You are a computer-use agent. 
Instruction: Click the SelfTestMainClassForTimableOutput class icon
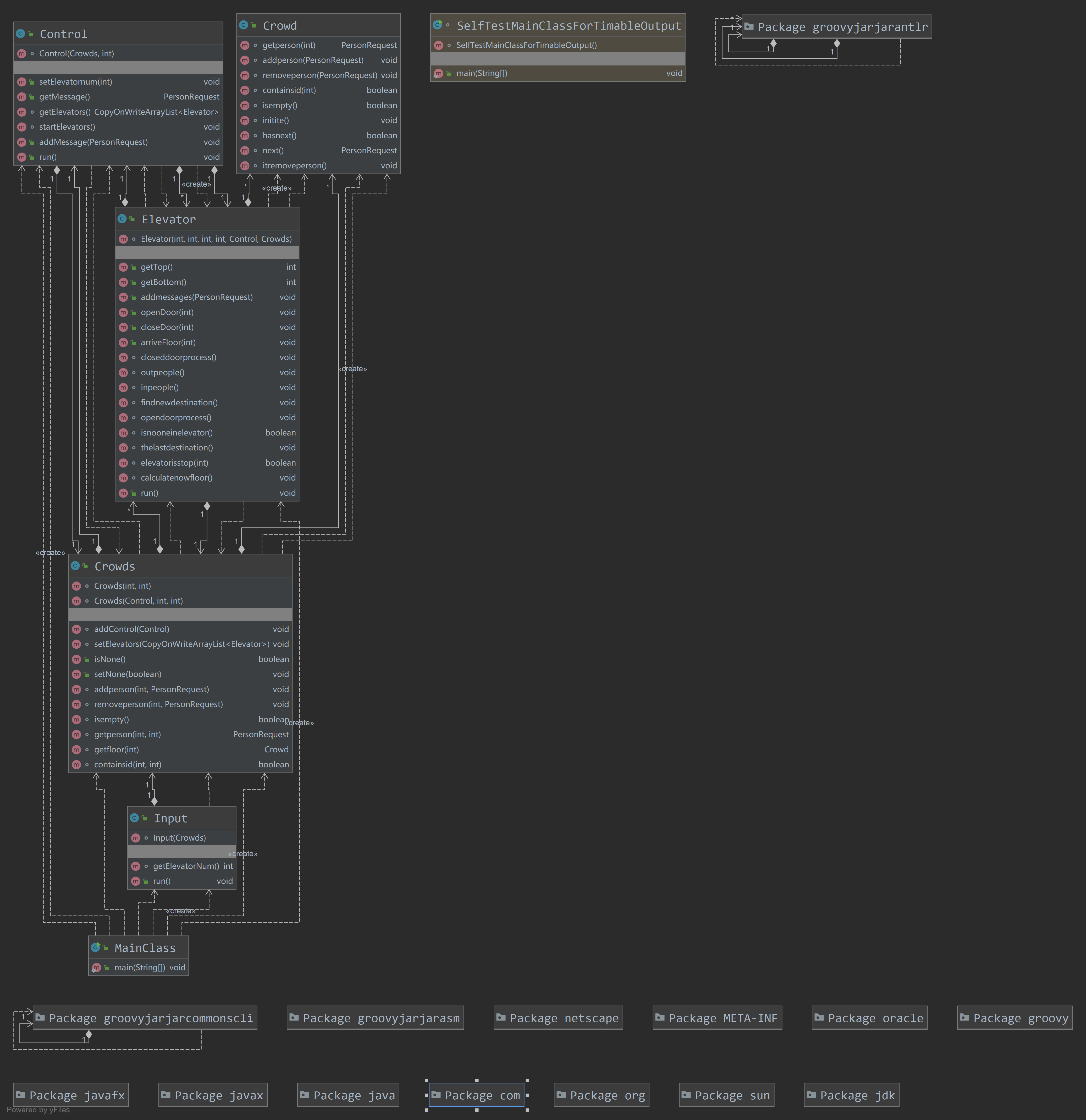[x=437, y=26]
